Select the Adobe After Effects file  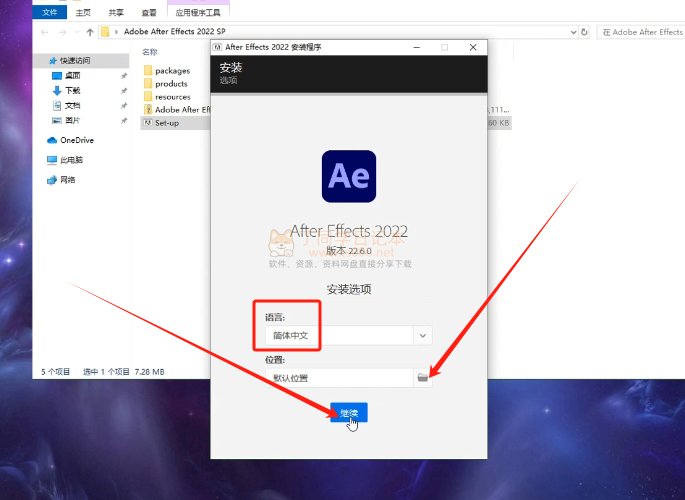click(x=183, y=110)
